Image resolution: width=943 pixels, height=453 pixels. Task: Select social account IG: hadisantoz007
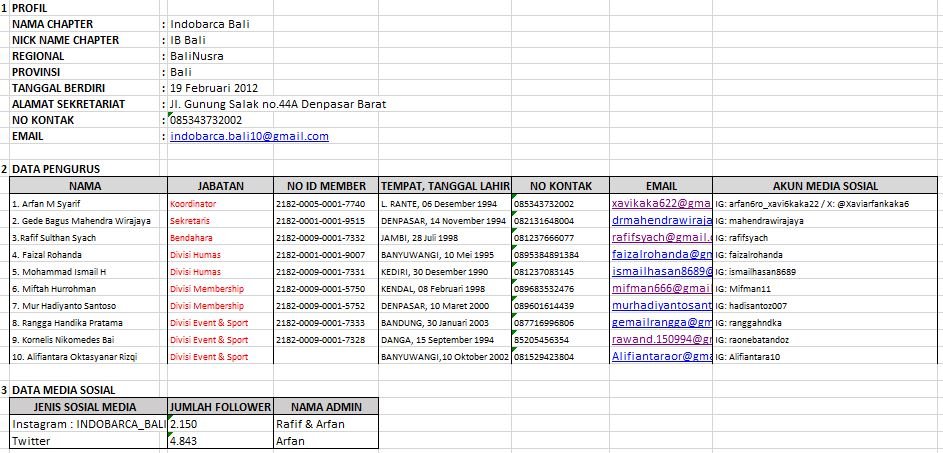click(x=825, y=305)
